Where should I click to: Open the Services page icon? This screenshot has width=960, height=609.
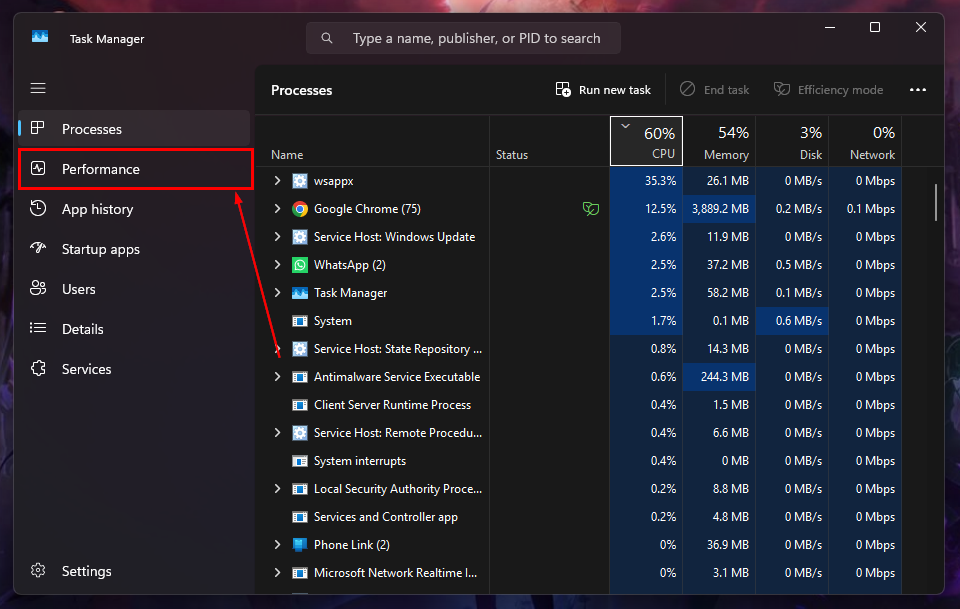coord(38,369)
